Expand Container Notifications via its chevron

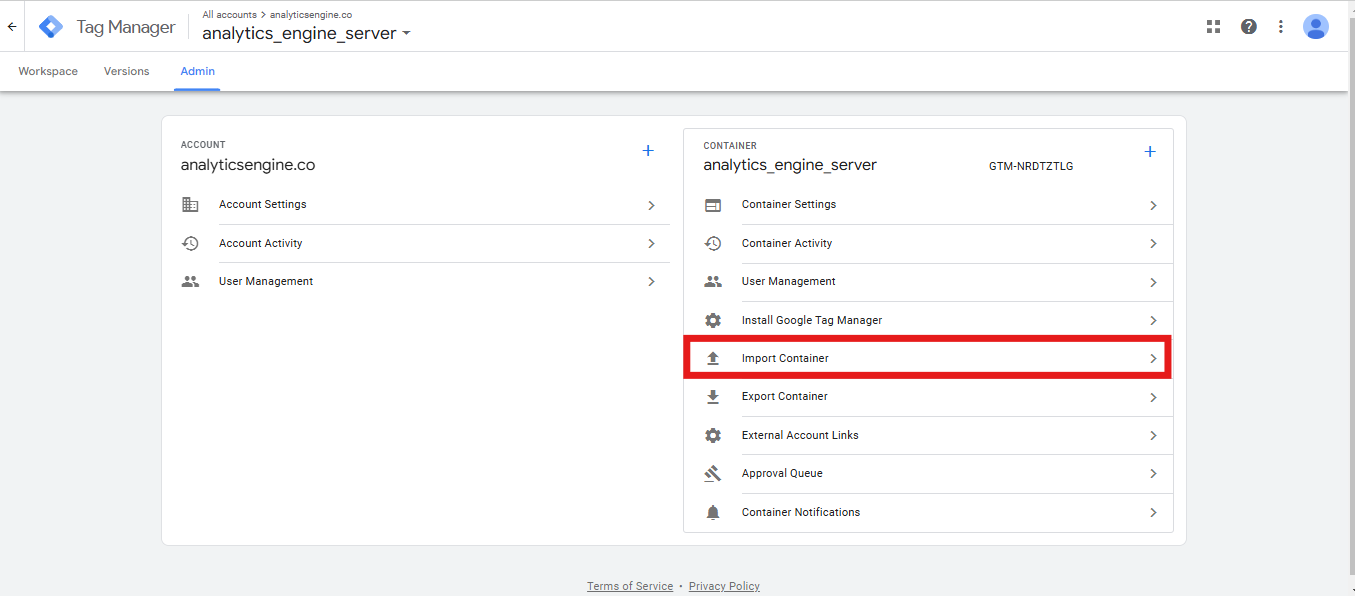(1153, 513)
